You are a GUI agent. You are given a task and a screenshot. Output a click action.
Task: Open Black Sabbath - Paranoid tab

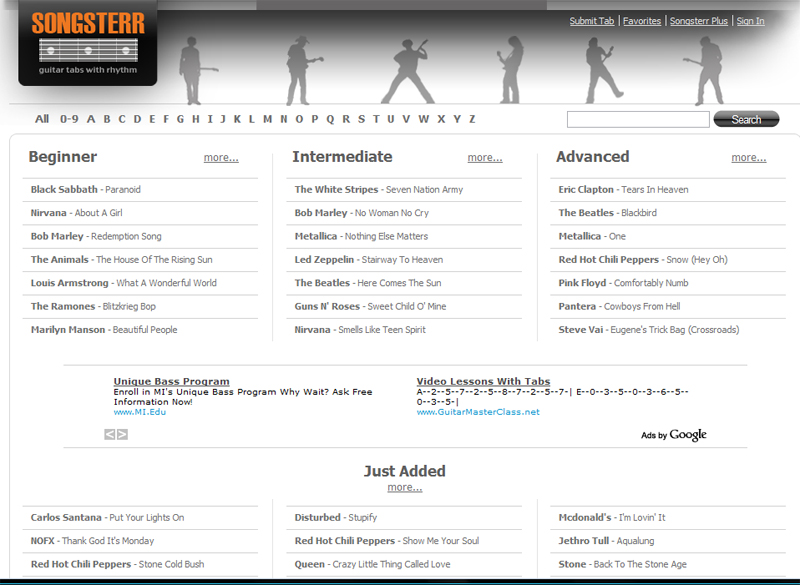coord(86,190)
